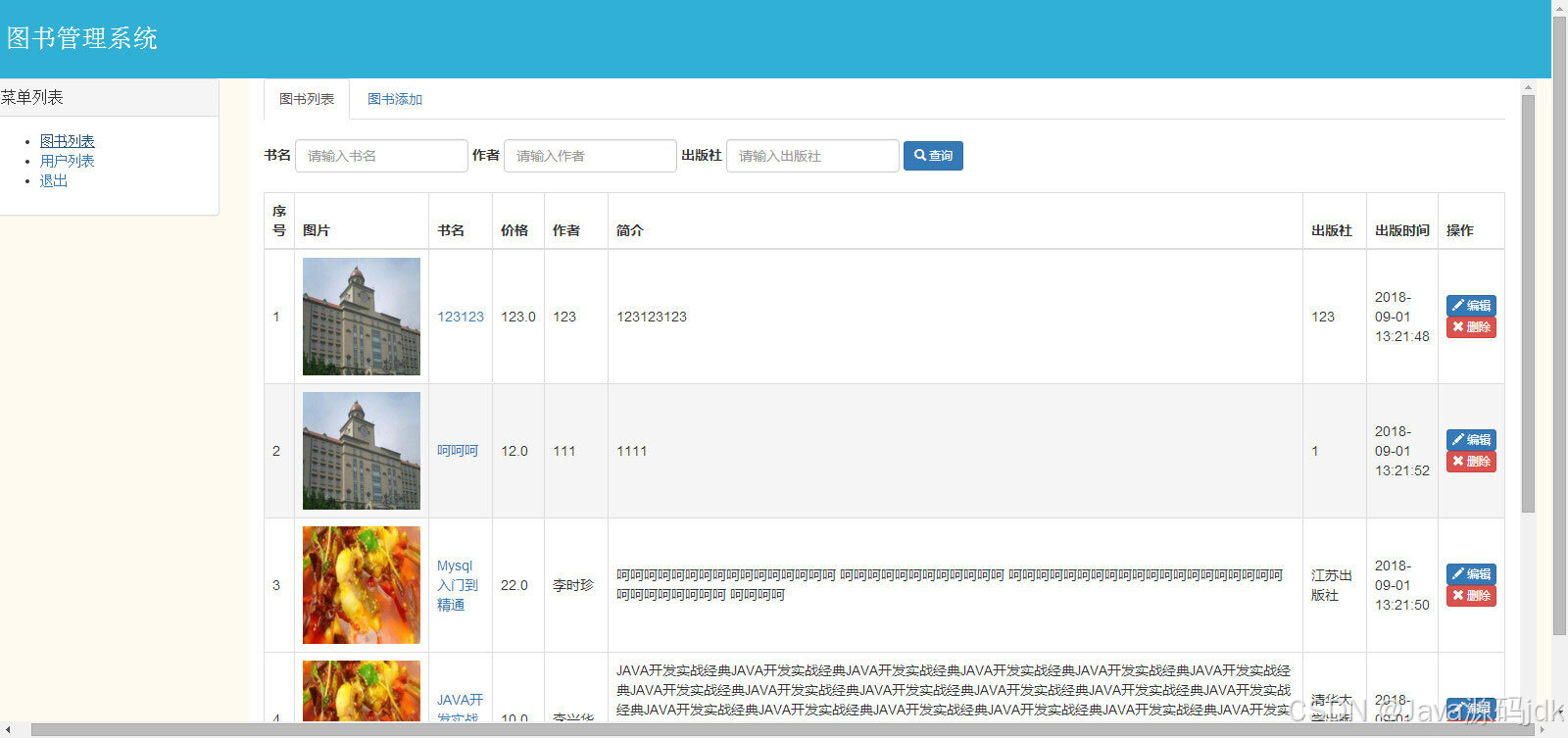Screen dimensions: 1568x738
Task: Delete the book 123123 row
Action: coord(1471,327)
